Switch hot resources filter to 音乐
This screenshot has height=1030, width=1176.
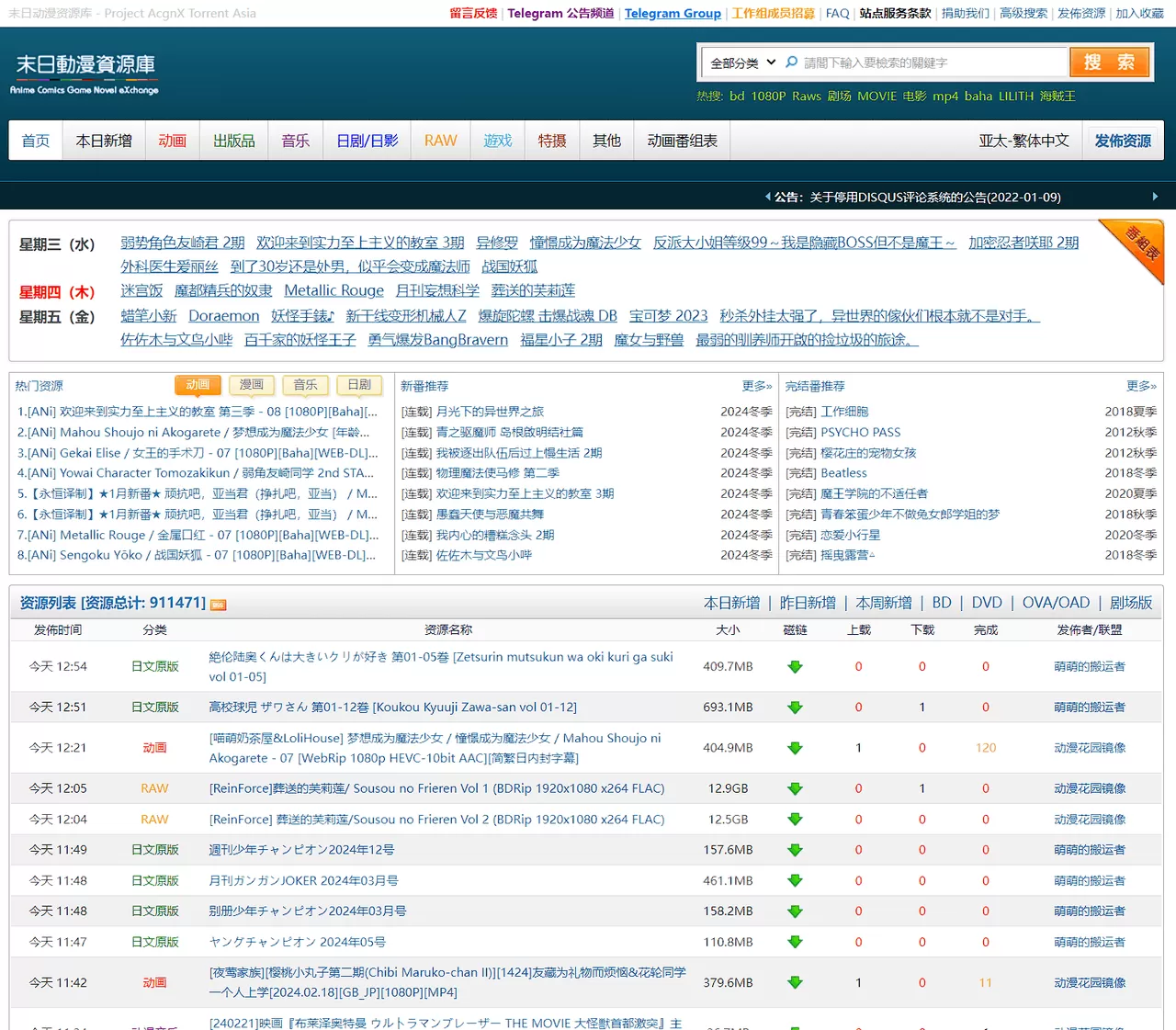(x=305, y=385)
